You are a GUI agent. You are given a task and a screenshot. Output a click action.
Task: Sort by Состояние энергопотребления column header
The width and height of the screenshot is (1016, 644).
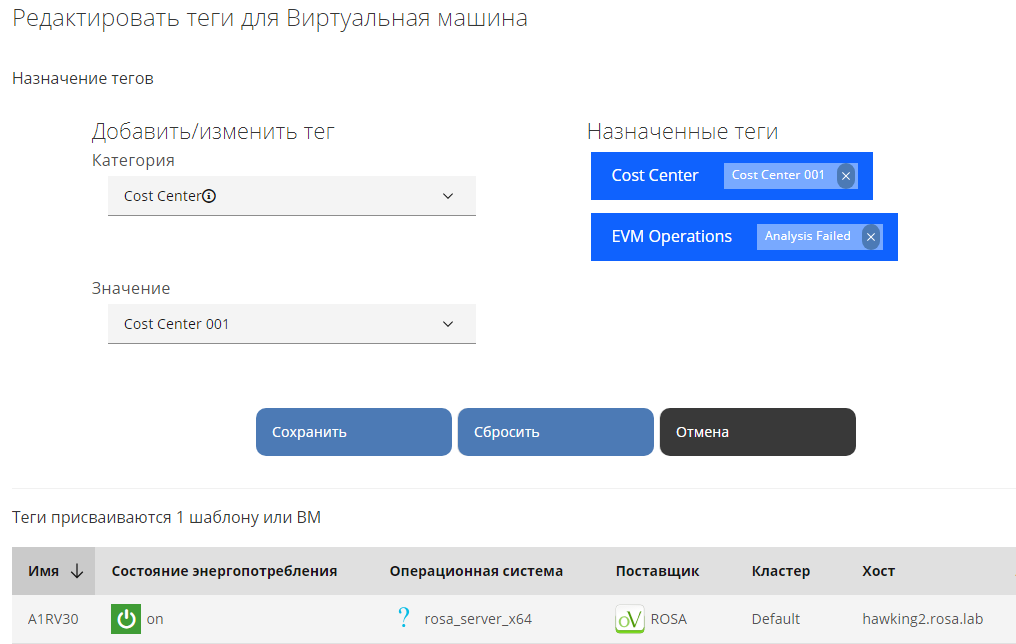[x=224, y=571]
